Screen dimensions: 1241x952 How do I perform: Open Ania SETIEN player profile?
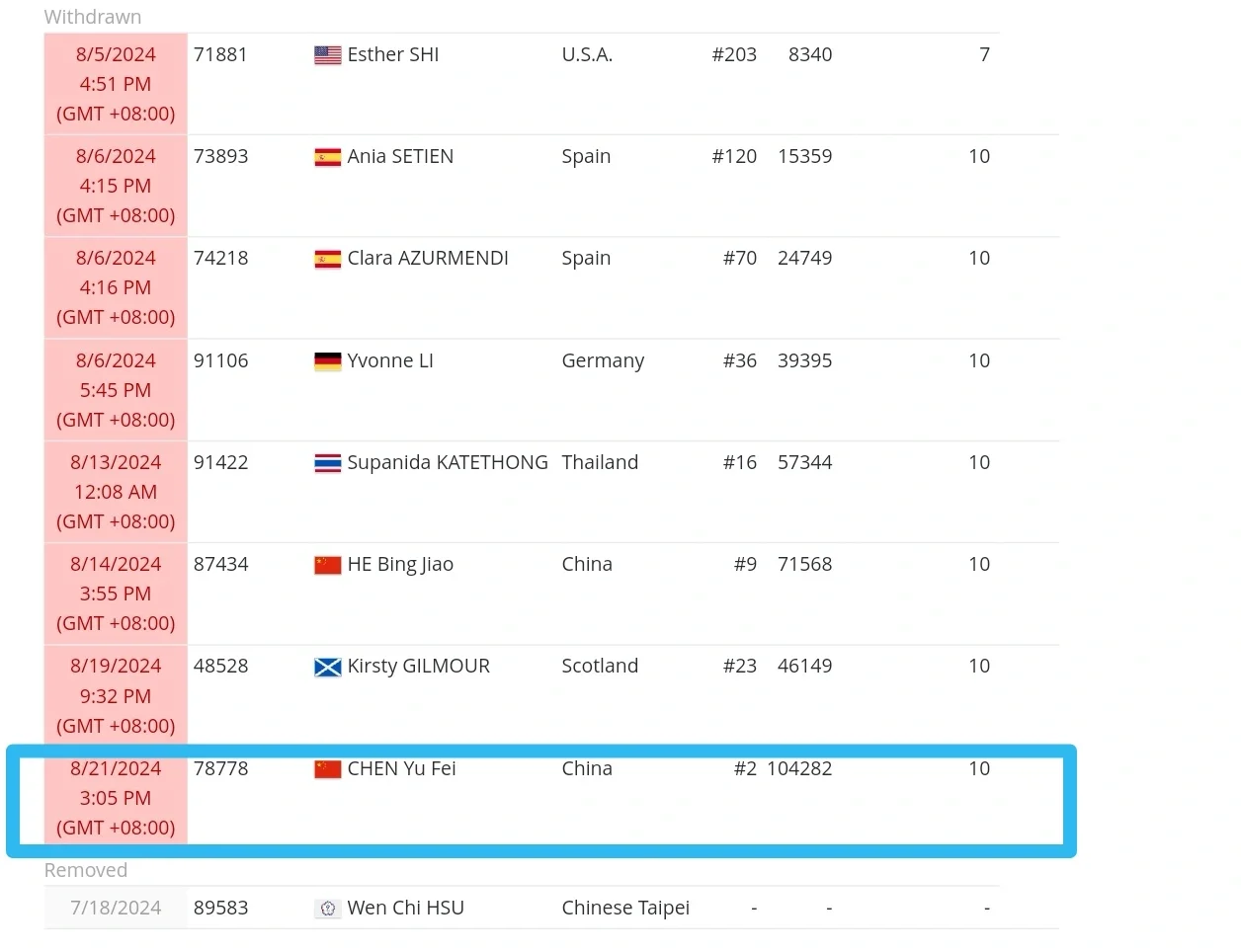(400, 156)
